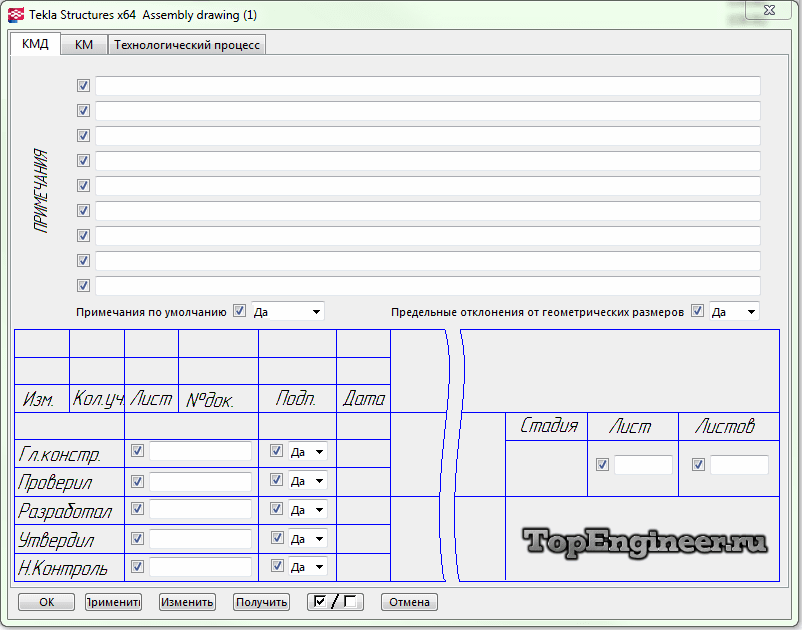The width and height of the screenshot is (802, 630).
Task: Click the Отмена button
Action: 409,602
